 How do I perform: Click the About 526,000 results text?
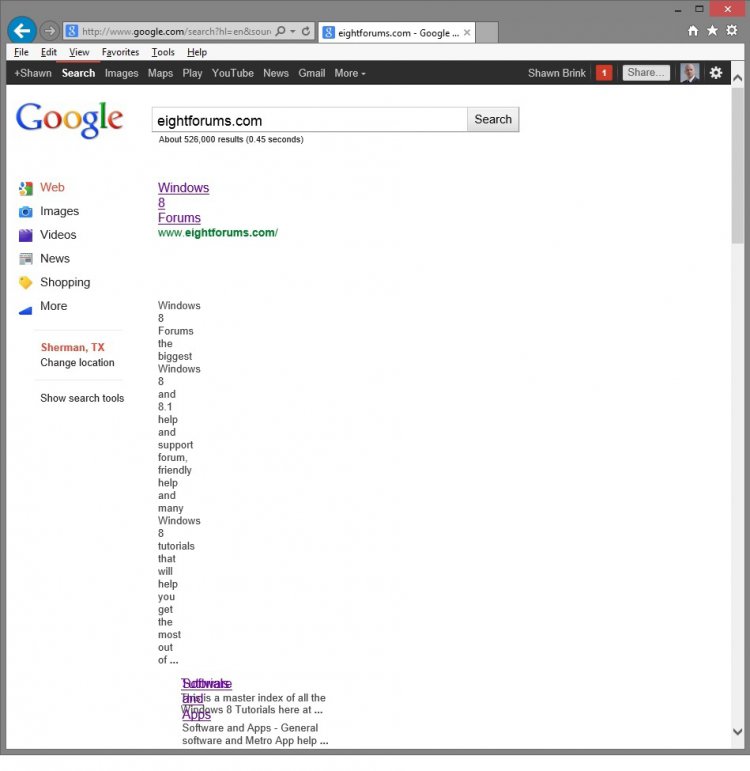coord(231,140)
